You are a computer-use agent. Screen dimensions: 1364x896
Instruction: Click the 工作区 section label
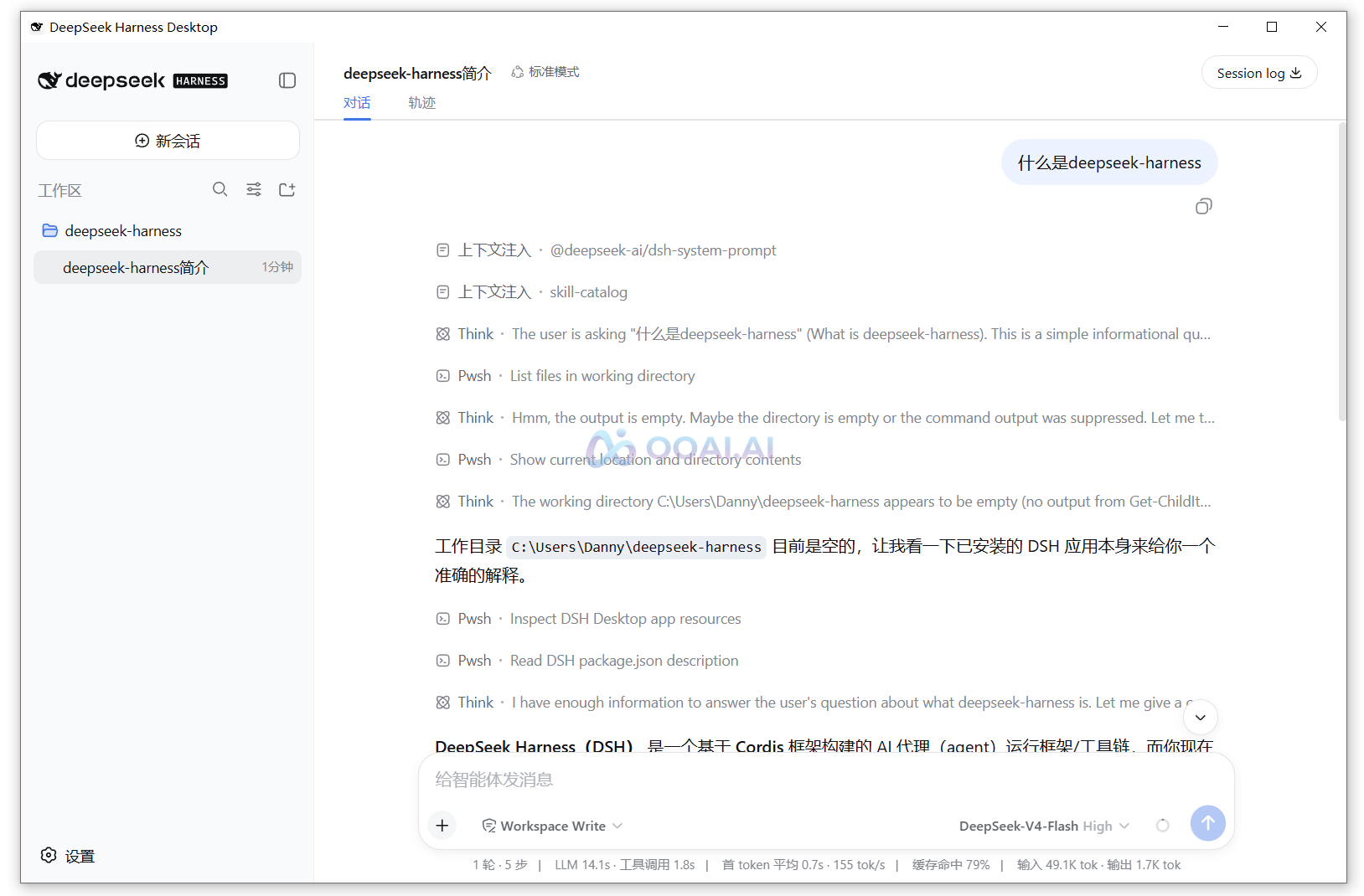(x=59, y=191)
